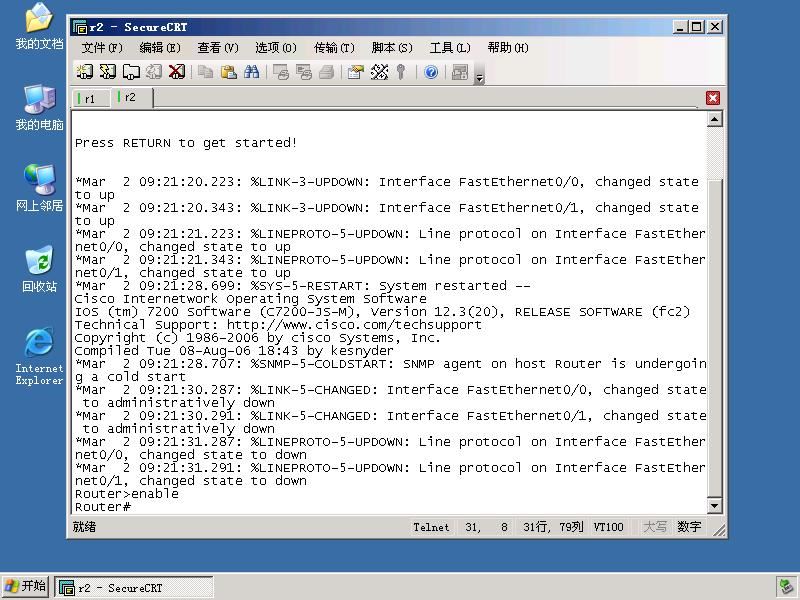Click the grayed printer icon
The height and width of the screenshot is (600, 800).
click(327, 72)
